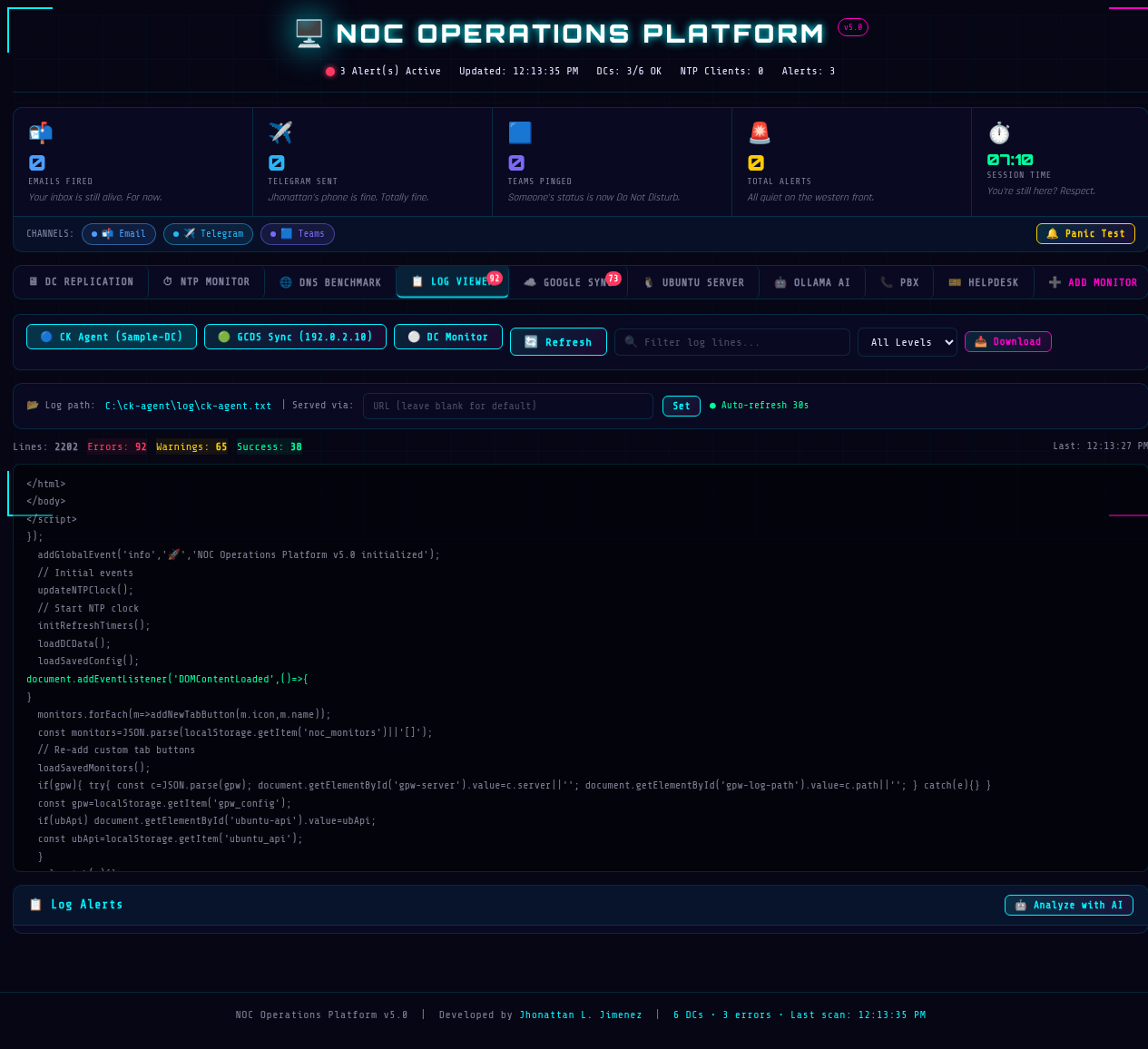
Task: Open the All Levels dropdown
Action: coord(908,342)
